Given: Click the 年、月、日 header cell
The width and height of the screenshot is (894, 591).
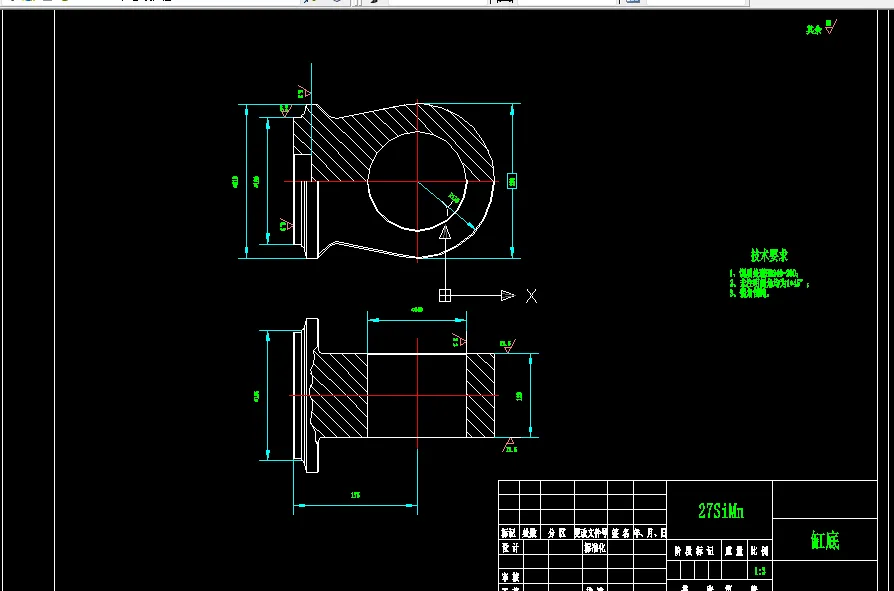Looking at the screenshot, I should pos(650,533).
